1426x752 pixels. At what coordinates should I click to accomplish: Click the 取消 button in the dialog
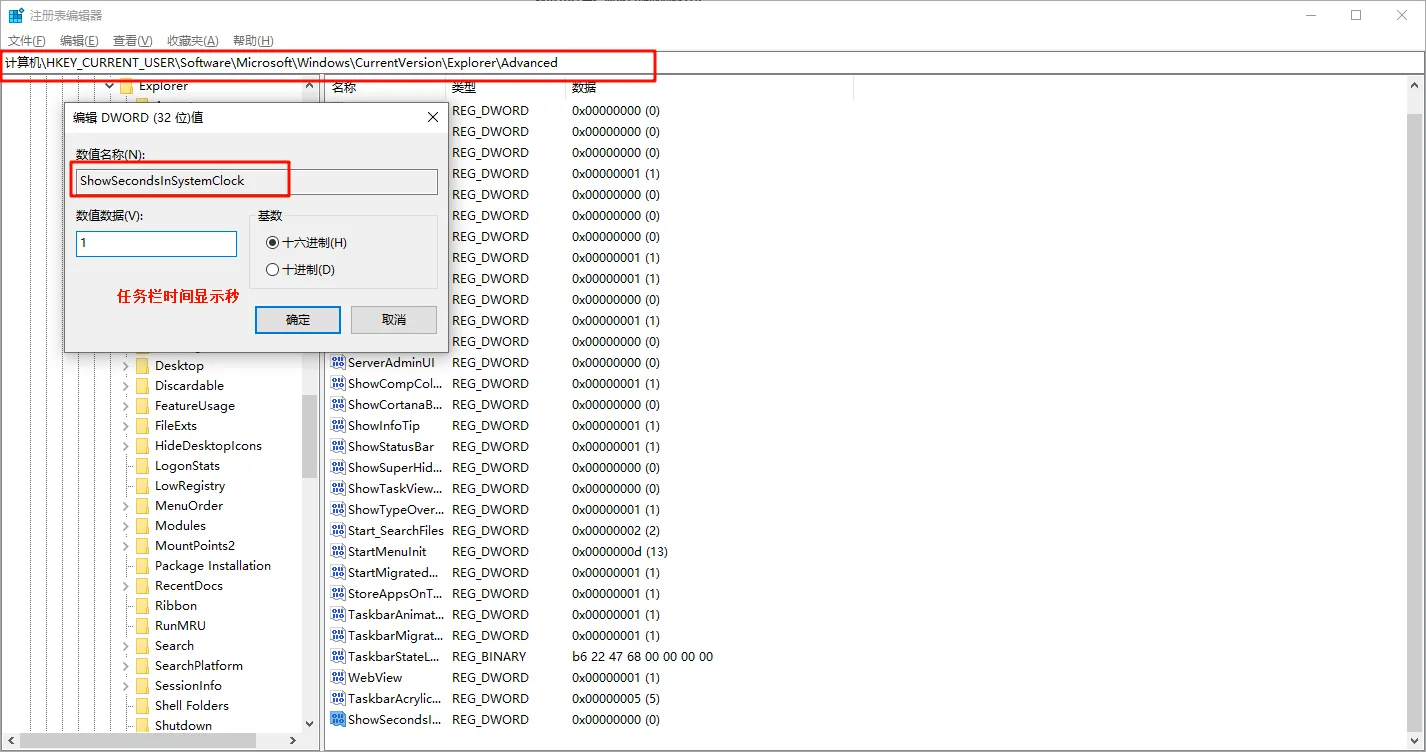coord(394,320)
